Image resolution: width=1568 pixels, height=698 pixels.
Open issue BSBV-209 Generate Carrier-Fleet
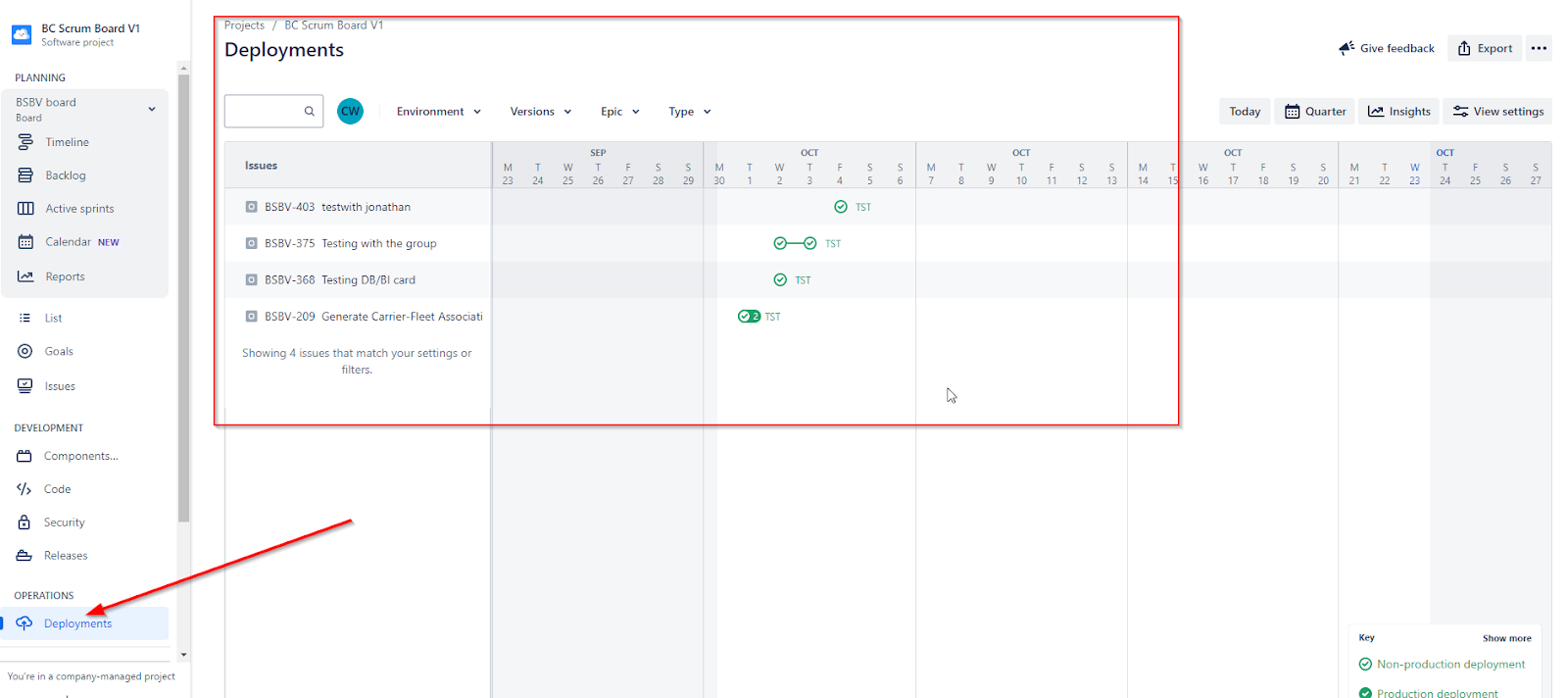click(373, 317)
